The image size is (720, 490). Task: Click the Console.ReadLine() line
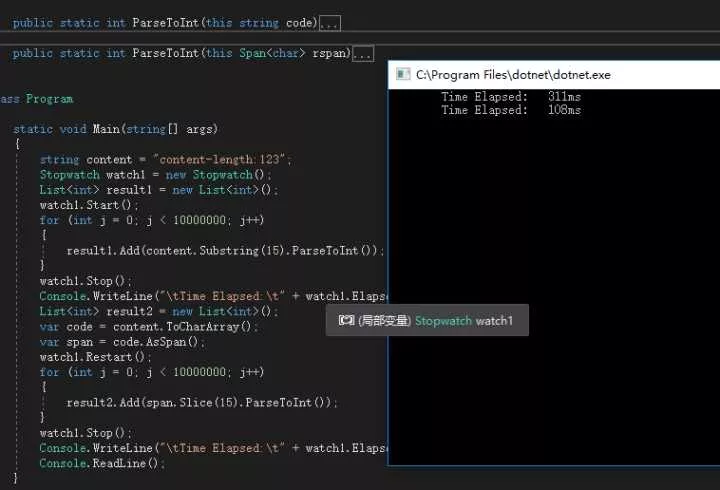point(101,463)
